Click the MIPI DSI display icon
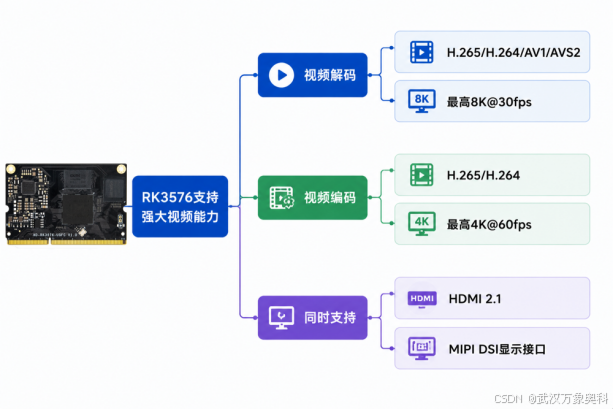 [421, 349]
